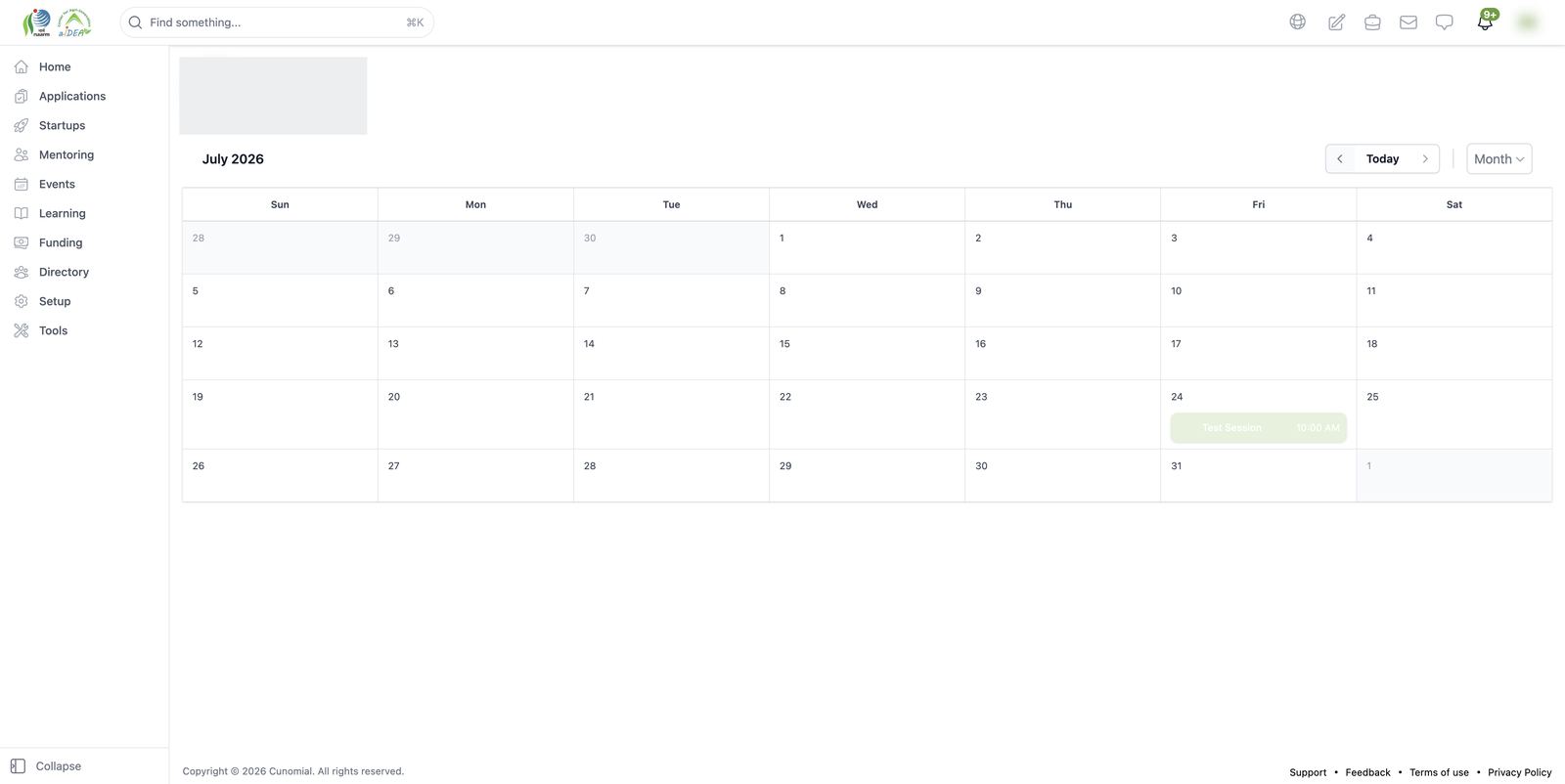The width and height of the screenshot is (1565, 784).
Task: Select July 31 calendar date number
Action: coord(1176,466)
